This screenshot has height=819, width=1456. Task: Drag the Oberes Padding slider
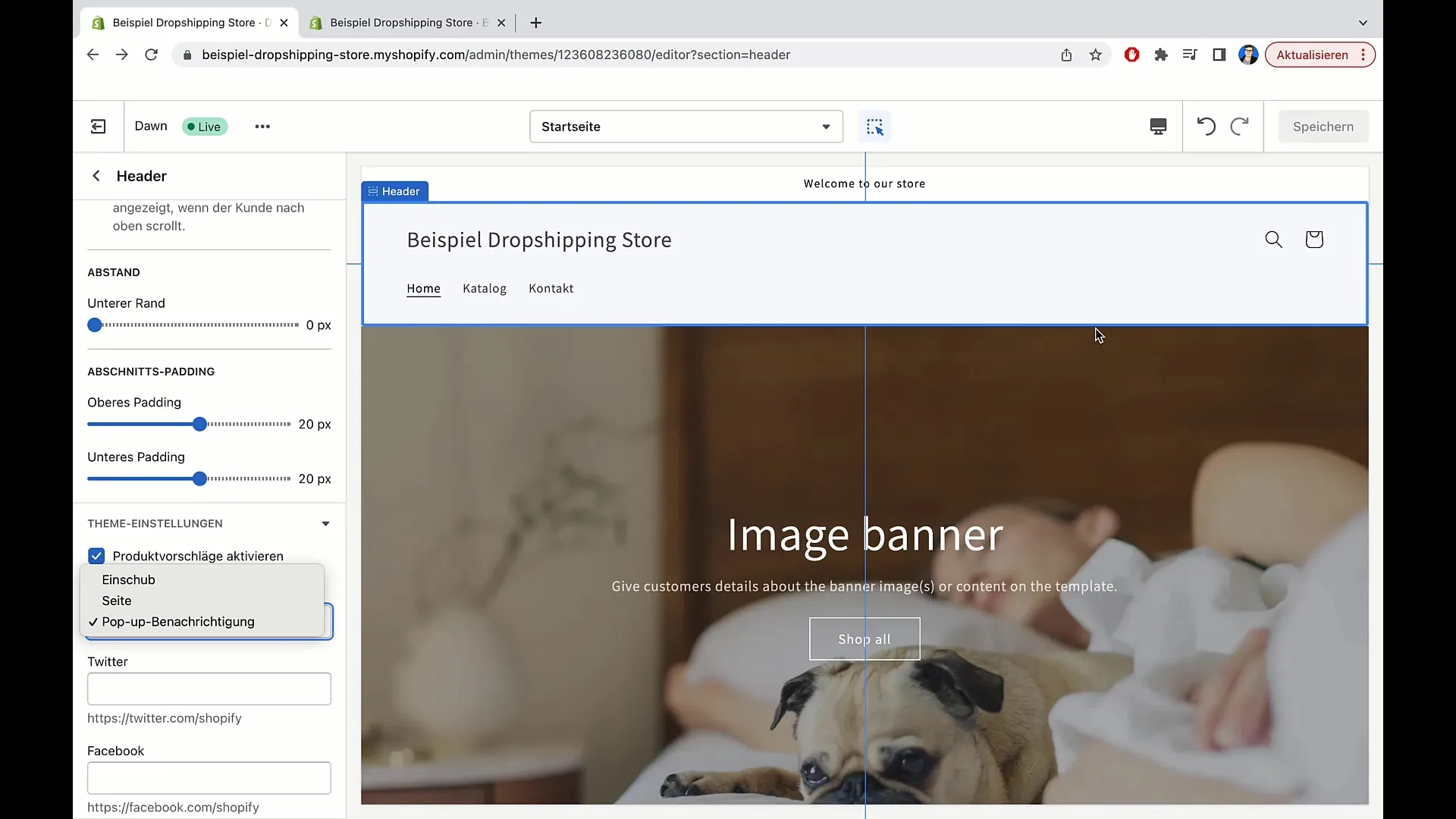tap(199, 424)
